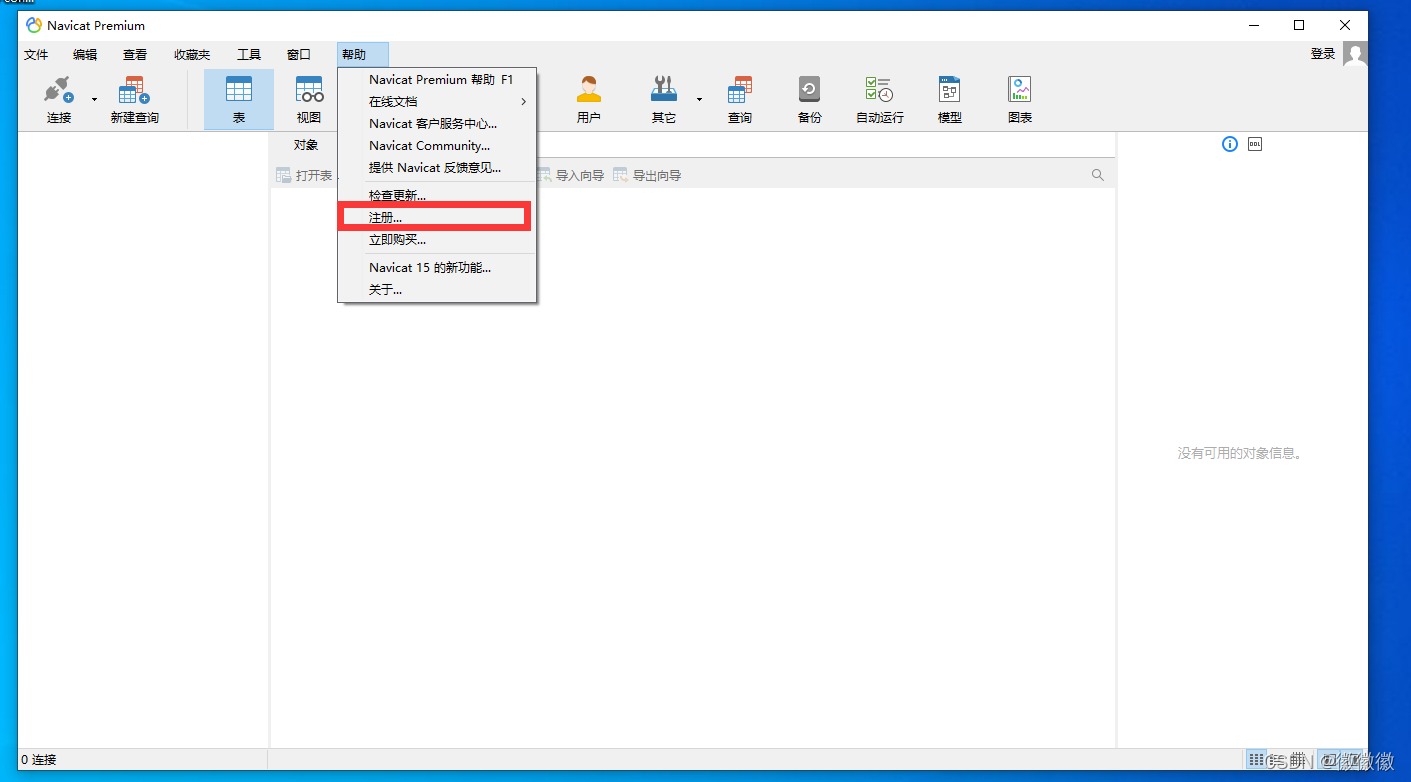Viewport: 1411px width, 782px height.
Task: Click the 登录 (Sign In) link
Action: [x=1323, y=54]
